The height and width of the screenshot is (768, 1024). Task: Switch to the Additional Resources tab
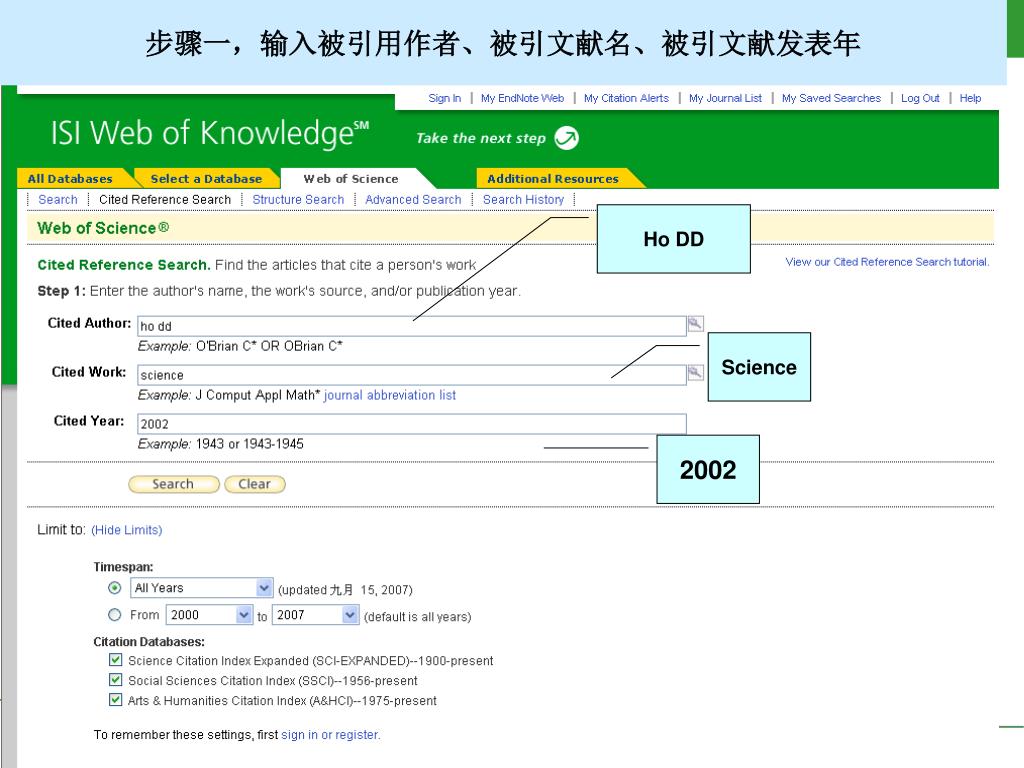553,178
